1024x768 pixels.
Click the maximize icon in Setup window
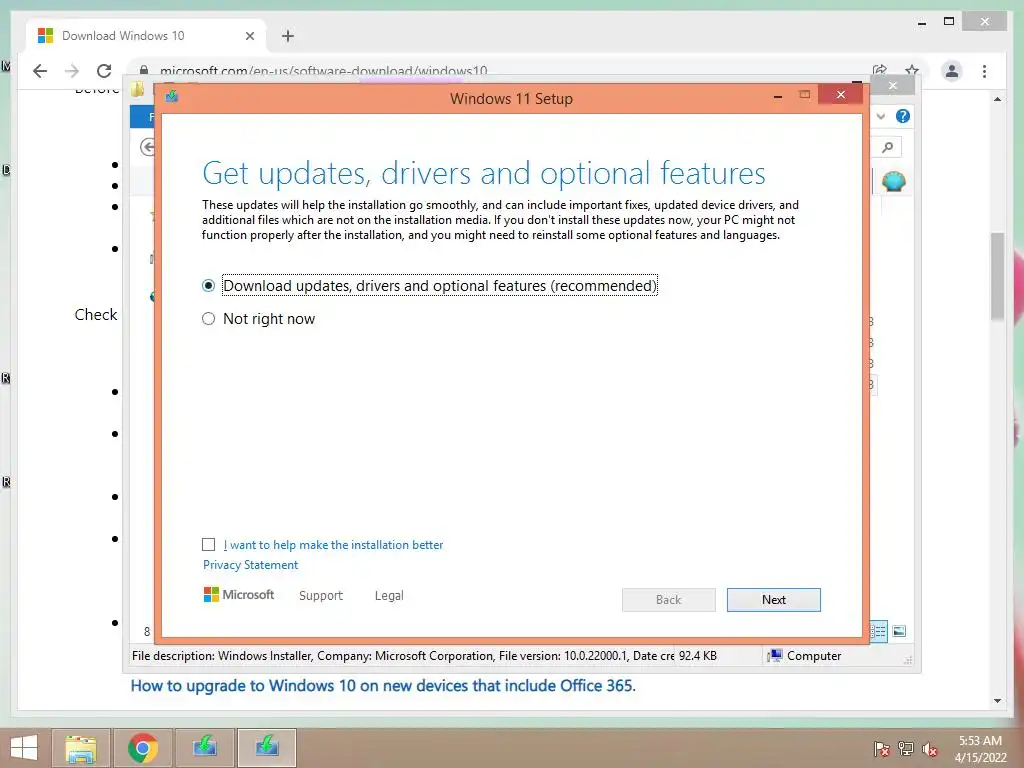805,95
